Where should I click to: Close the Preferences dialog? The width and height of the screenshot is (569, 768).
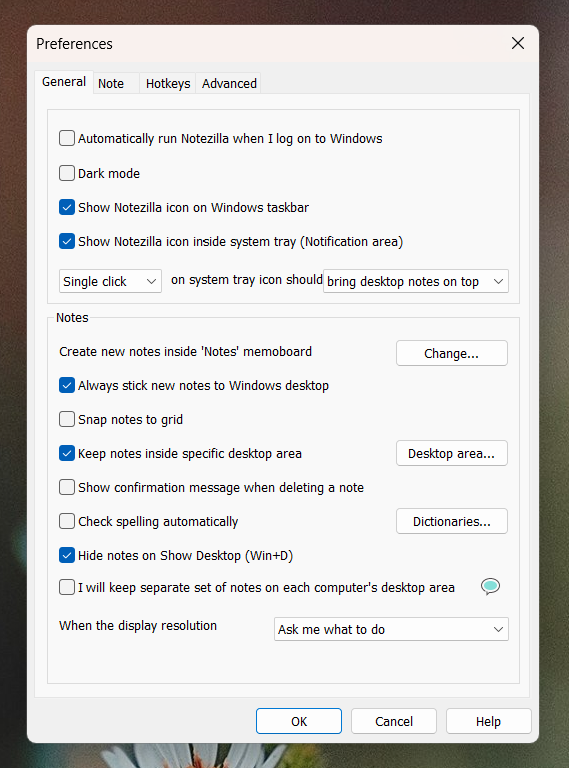[518, 43]
